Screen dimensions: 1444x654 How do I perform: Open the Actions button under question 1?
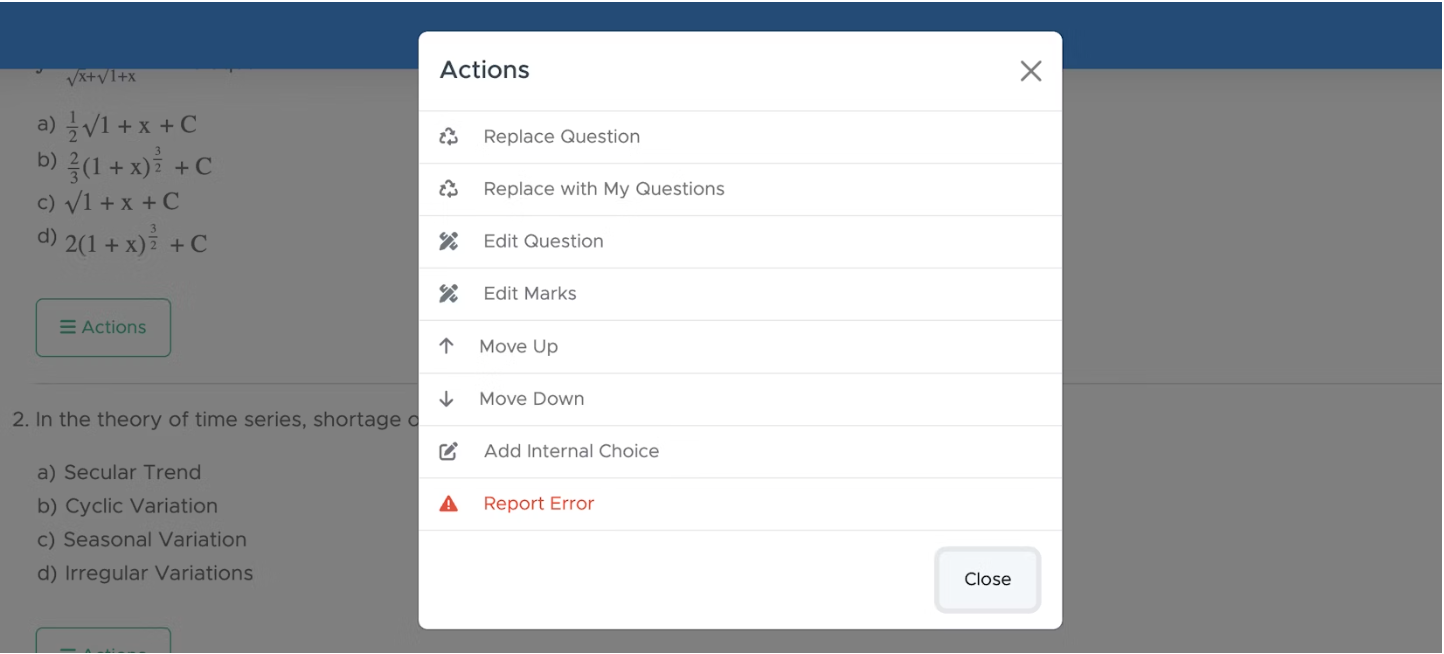(104, 328)
